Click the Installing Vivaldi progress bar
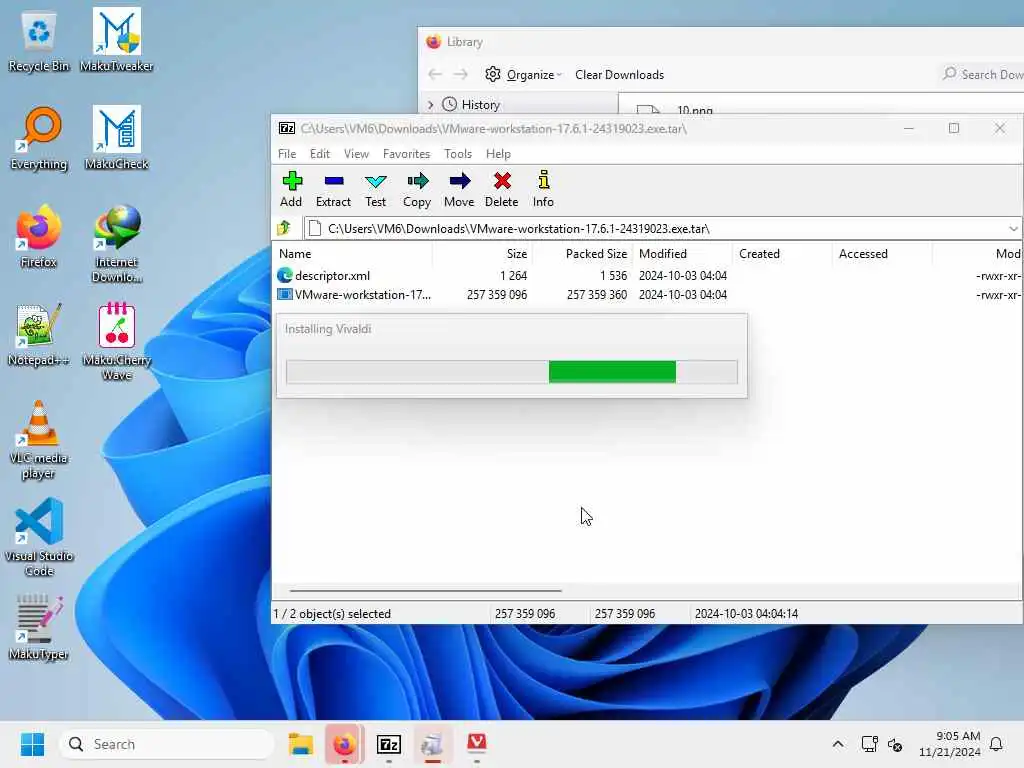This screenshot has width=1024, height=768. 512,372
